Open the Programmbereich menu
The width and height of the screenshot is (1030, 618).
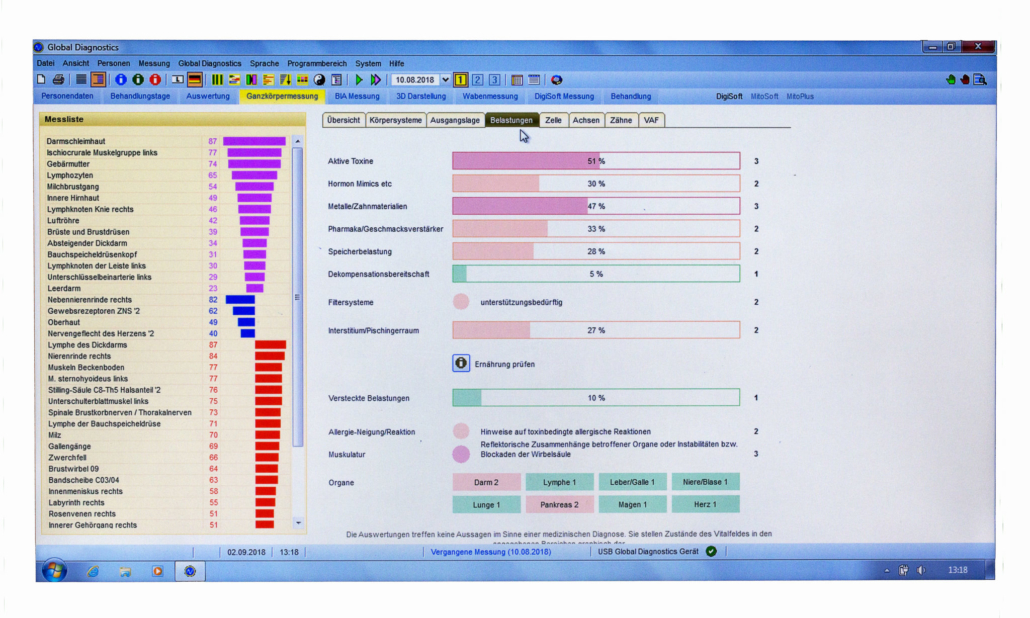317,64
